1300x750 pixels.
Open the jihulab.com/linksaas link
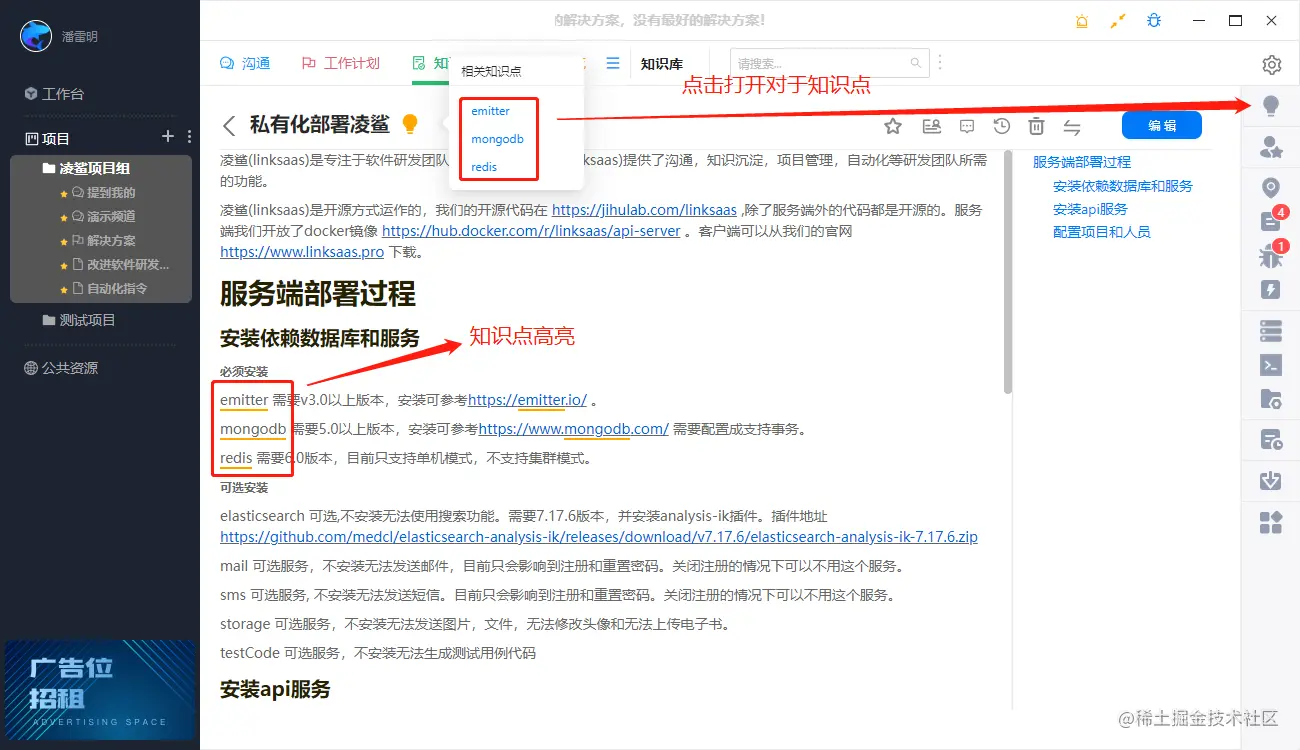click(644, 210)
